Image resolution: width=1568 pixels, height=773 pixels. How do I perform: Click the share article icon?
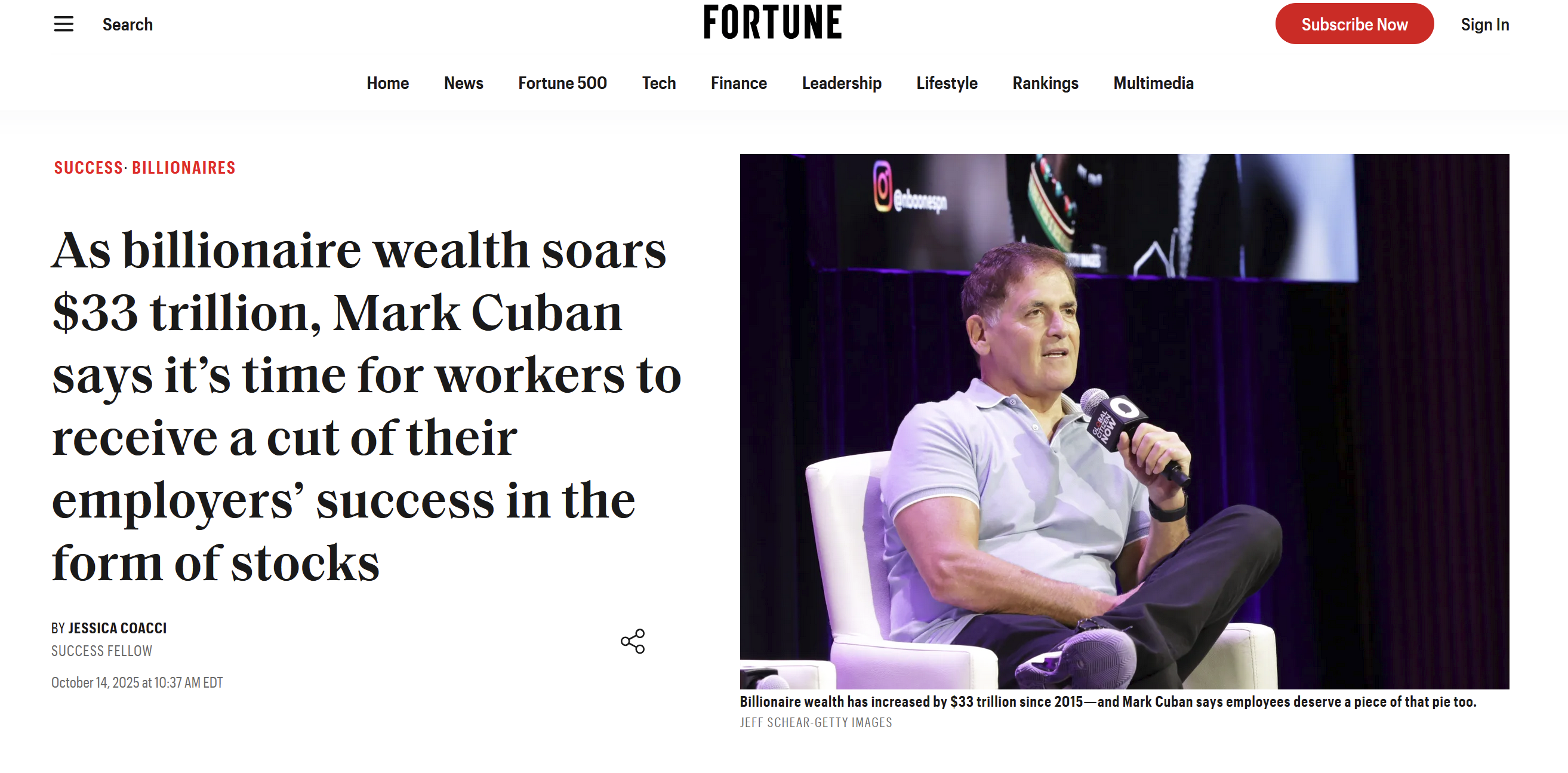tap(633, 641)
